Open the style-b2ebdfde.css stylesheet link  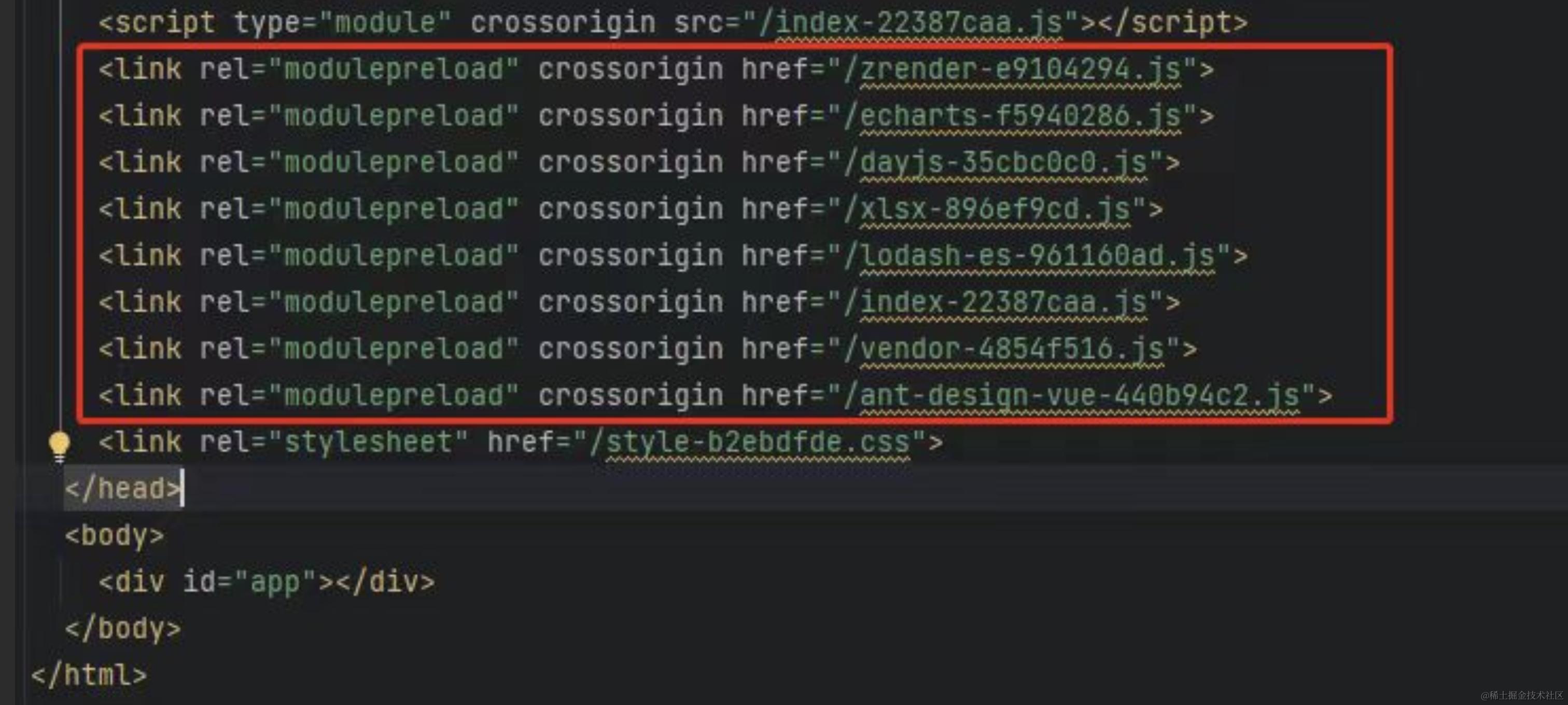point(758,443)
